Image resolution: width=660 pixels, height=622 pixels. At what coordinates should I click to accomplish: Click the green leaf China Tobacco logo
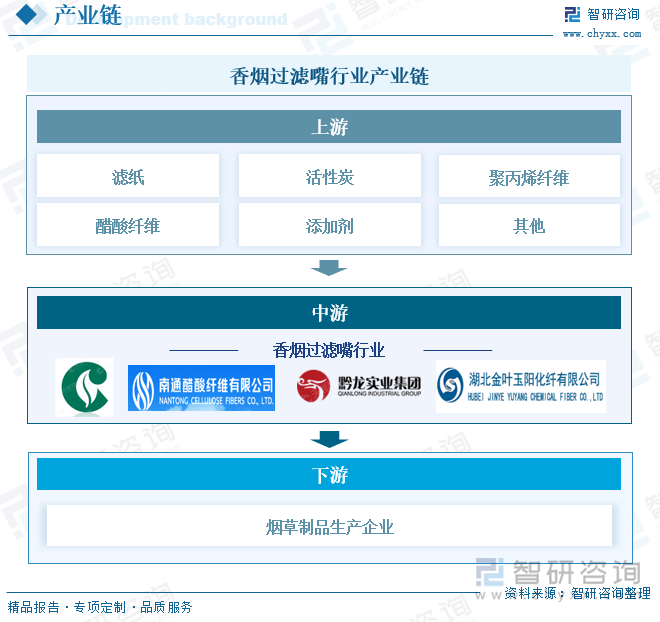pyautogui.click(x=84, y=387)
